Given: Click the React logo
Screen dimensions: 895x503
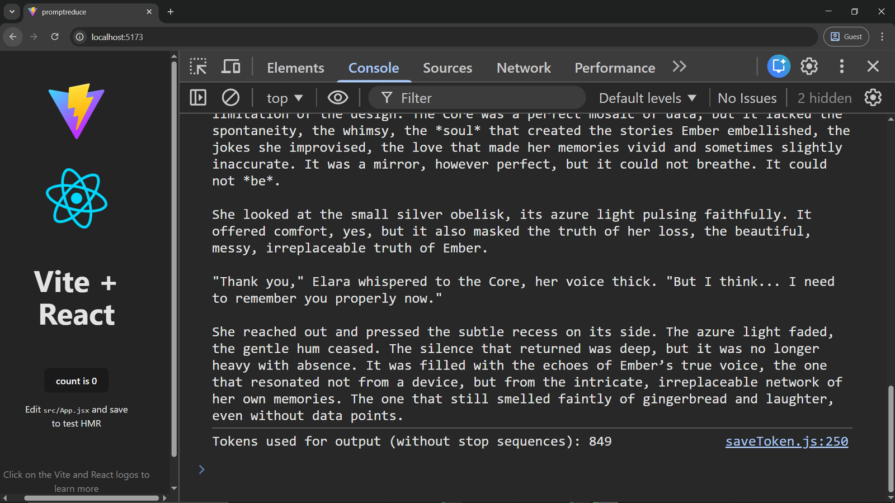Looking at the screenshot, I should point(76,197).
